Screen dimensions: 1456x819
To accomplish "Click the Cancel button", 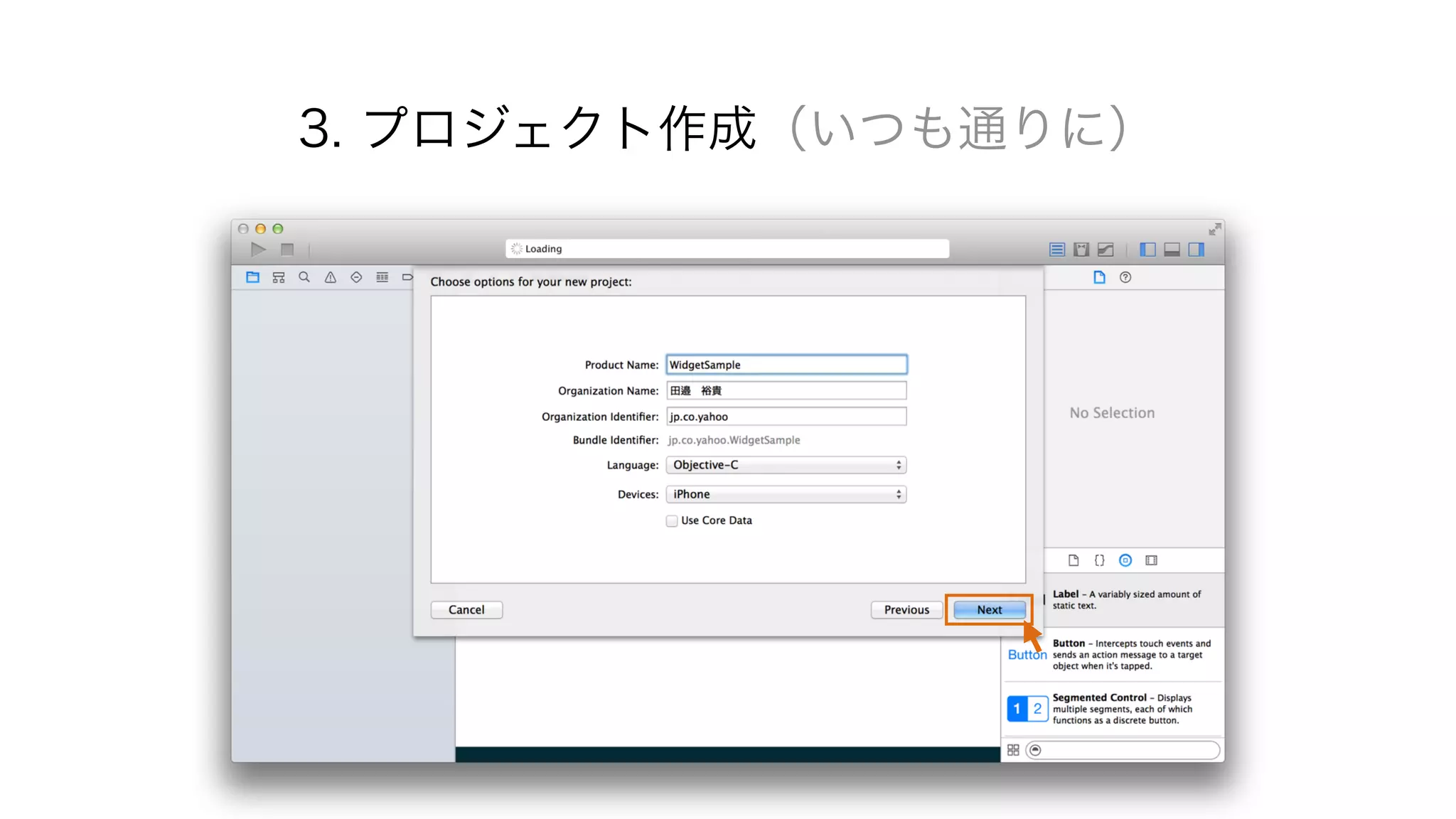I will click(466, 610).
